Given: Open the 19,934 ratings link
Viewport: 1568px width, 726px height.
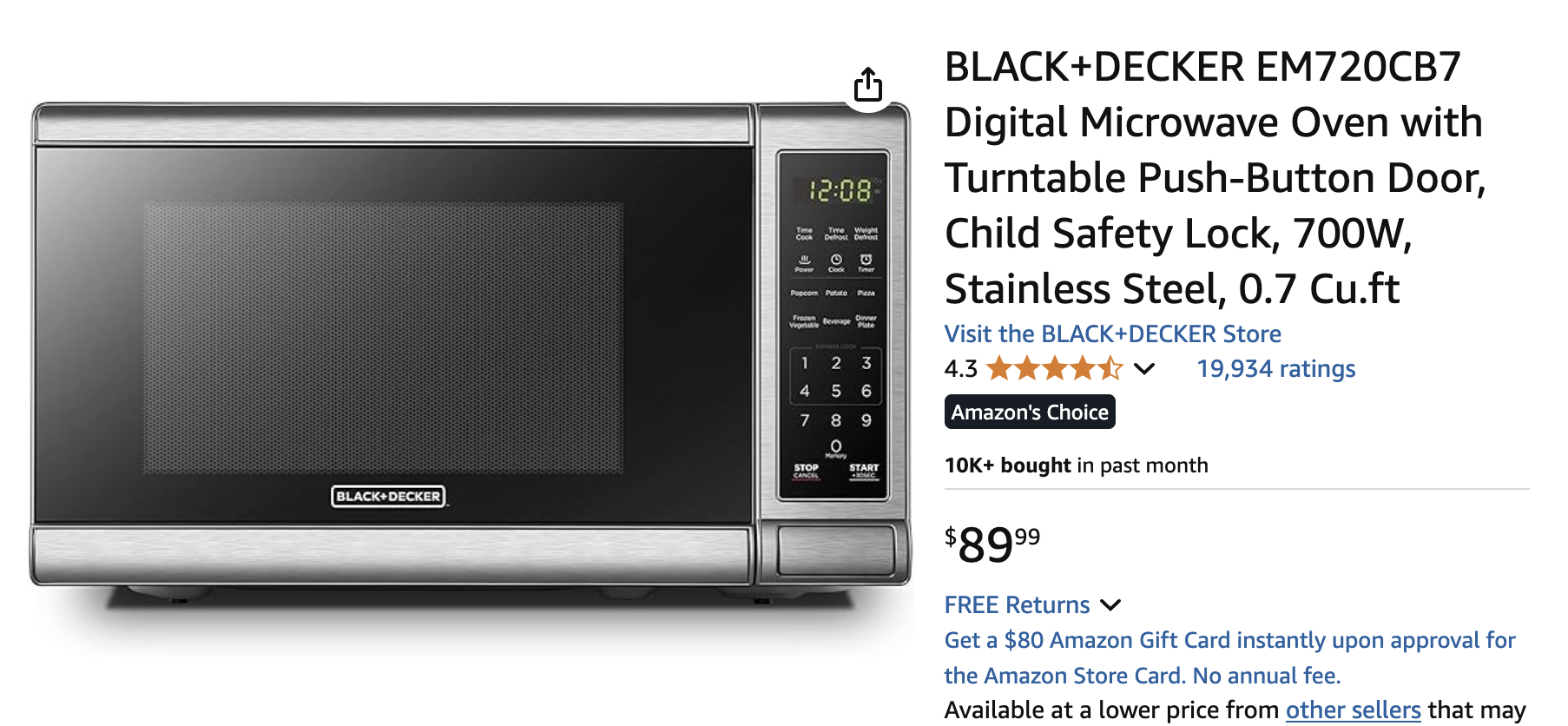Looking at the screenshot, I should click(1275, 369).
